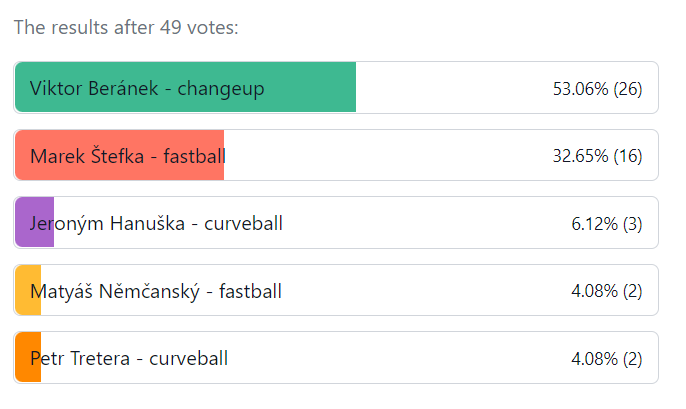Click the 32.65% (16) vote count
Screen dimensions: 686x409
click(597, 156)
